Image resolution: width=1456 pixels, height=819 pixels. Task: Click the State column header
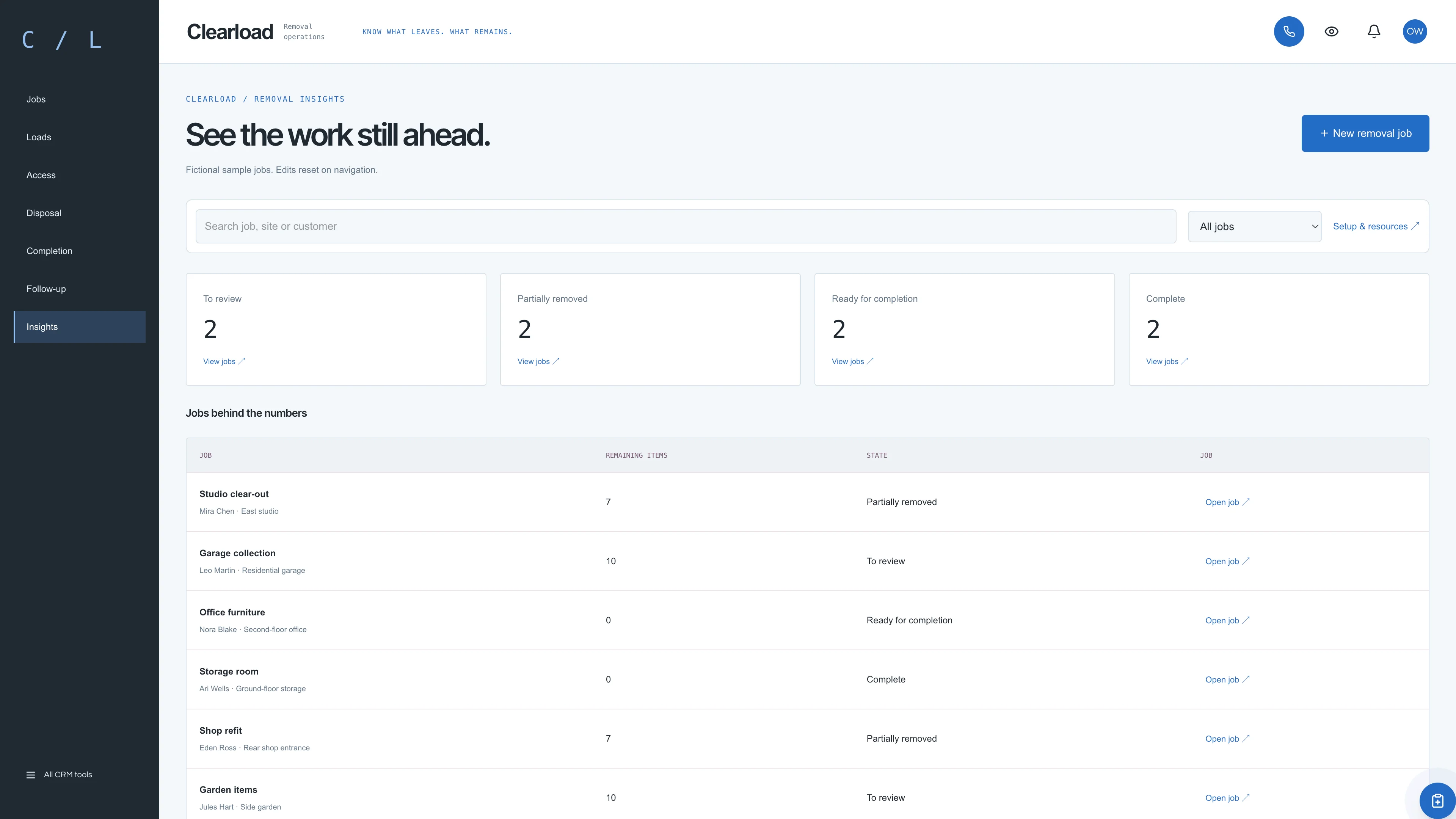tap(877, 455)
